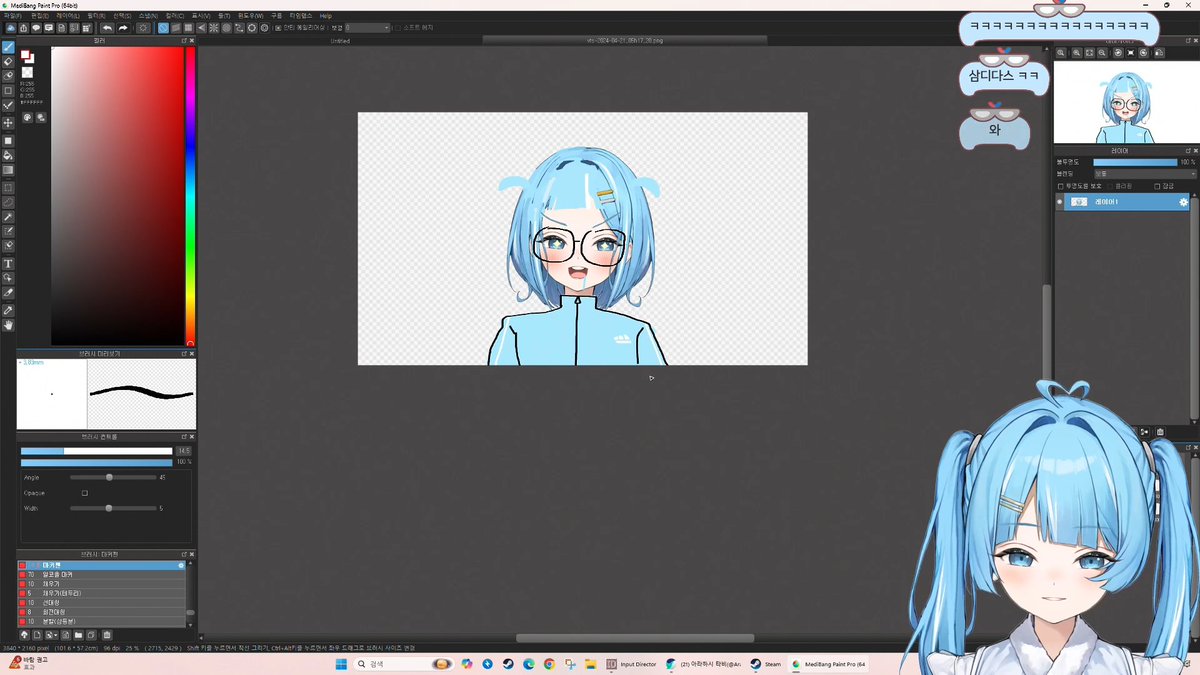Image resolution: width=1200 pixels, height=675 pixels.
Task: Open the layer blending mode dropdown
Action: [1144, 174]
